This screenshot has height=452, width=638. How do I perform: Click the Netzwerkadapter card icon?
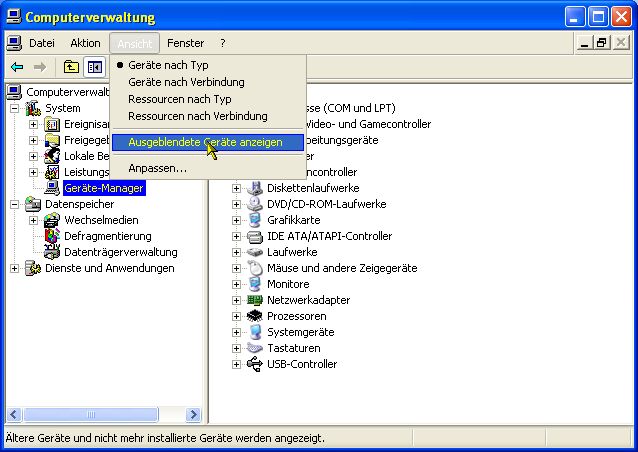click(255, 300)
